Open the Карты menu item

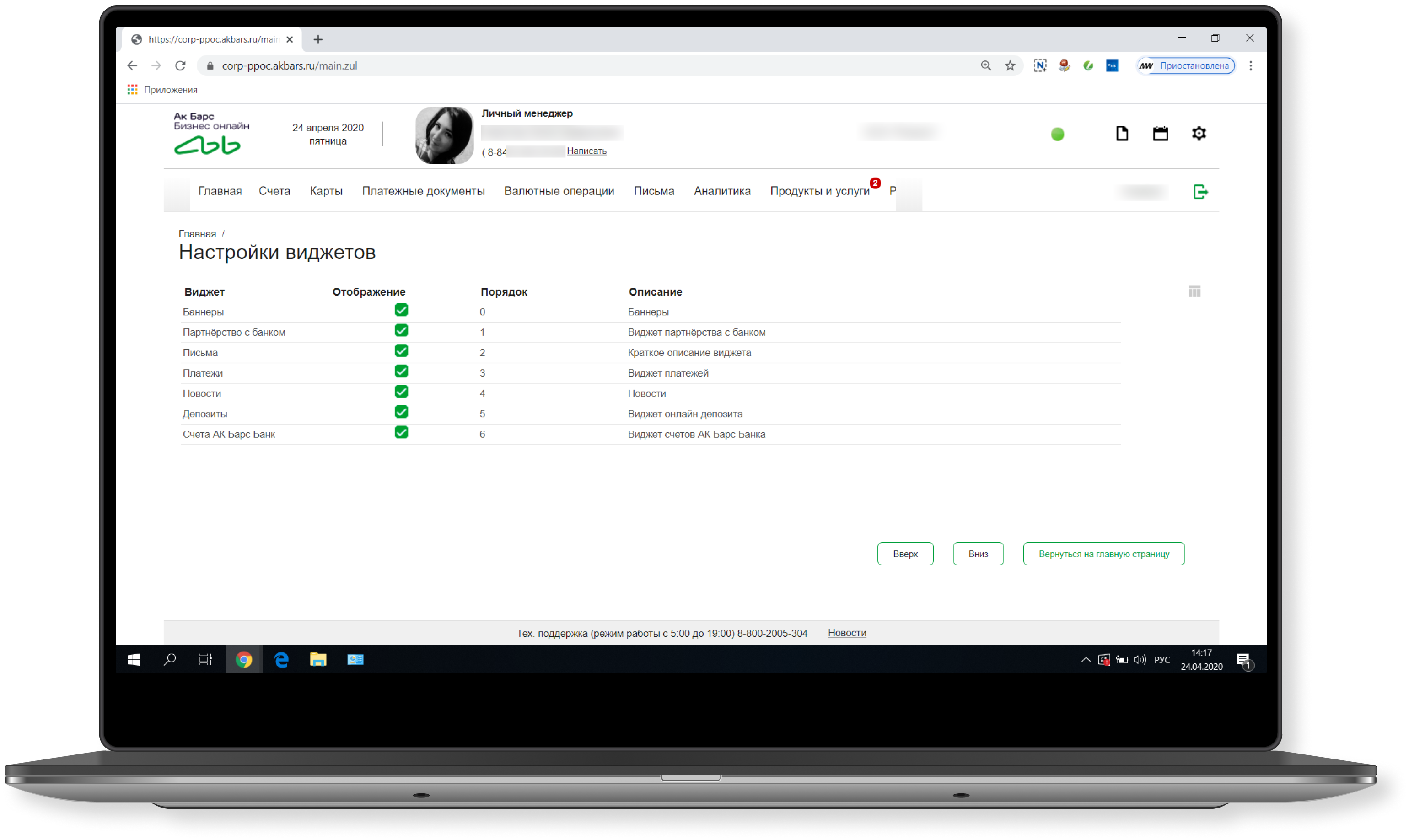pos(326,191)
